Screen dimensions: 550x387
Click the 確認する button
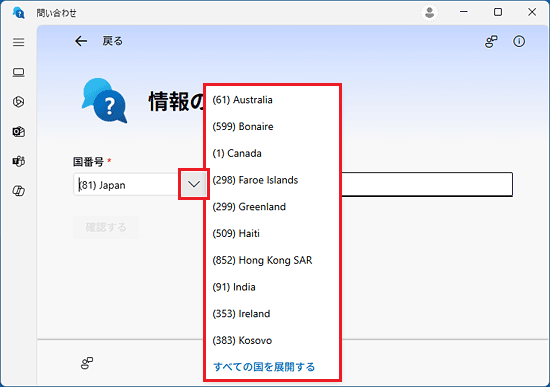point(106,227)
